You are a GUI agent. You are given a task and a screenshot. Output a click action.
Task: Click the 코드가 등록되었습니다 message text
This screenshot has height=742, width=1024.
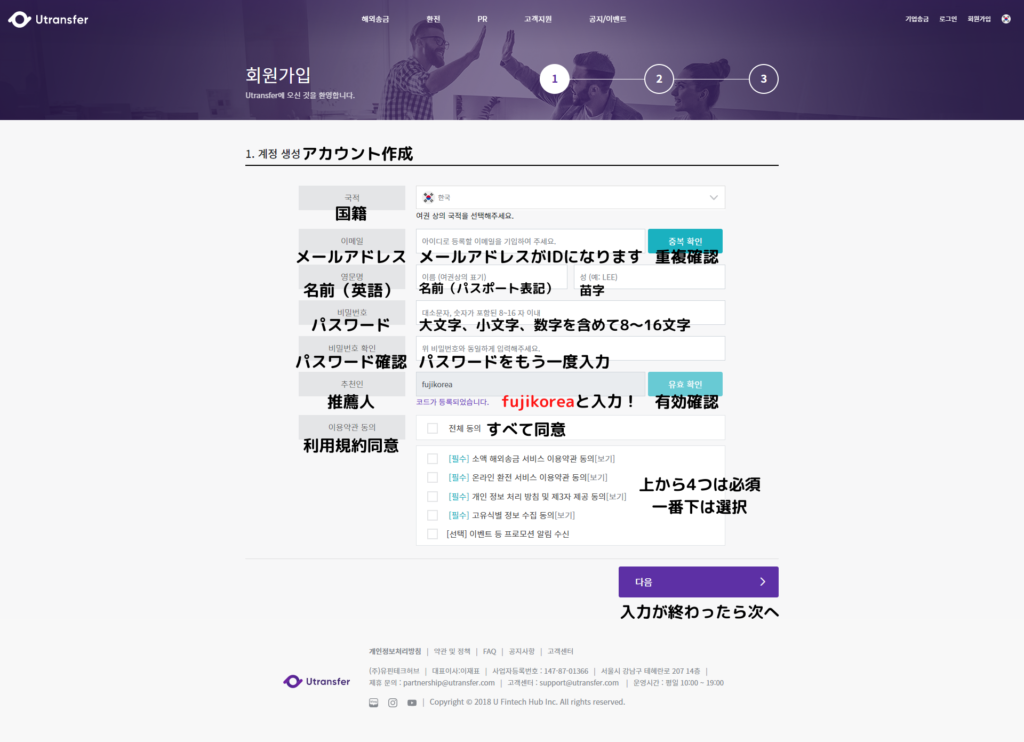pyautogui.click(x=453, y=402)
